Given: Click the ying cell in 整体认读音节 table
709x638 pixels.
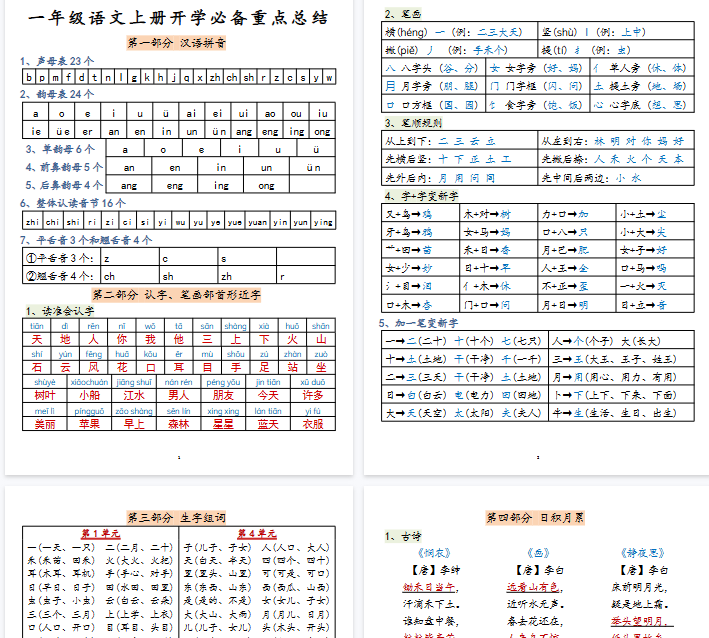Looking at the screenshot, I should click(323, 222).
